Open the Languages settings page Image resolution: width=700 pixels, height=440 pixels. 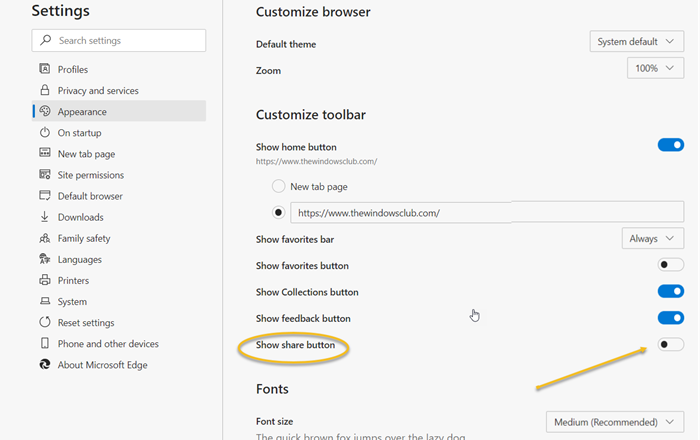80,259
